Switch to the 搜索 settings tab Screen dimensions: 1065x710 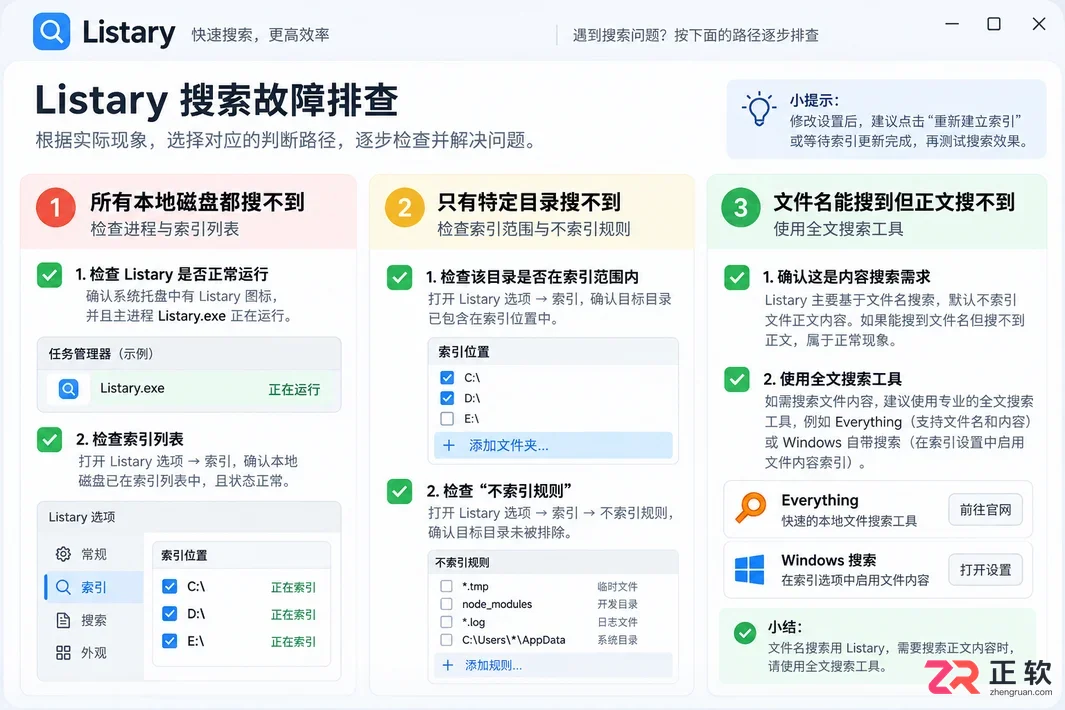pos(94,620)
